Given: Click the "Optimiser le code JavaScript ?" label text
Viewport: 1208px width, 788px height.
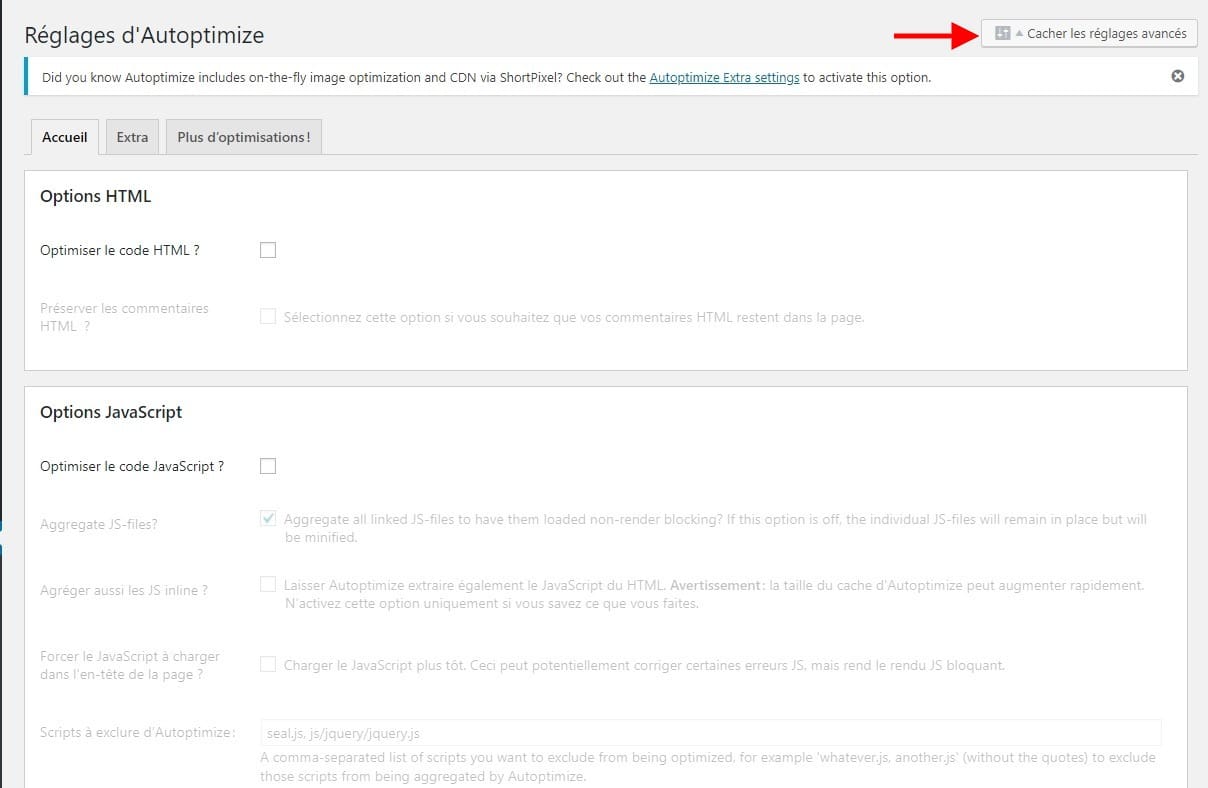Looking at the screenshot, I should coord(132,466).
